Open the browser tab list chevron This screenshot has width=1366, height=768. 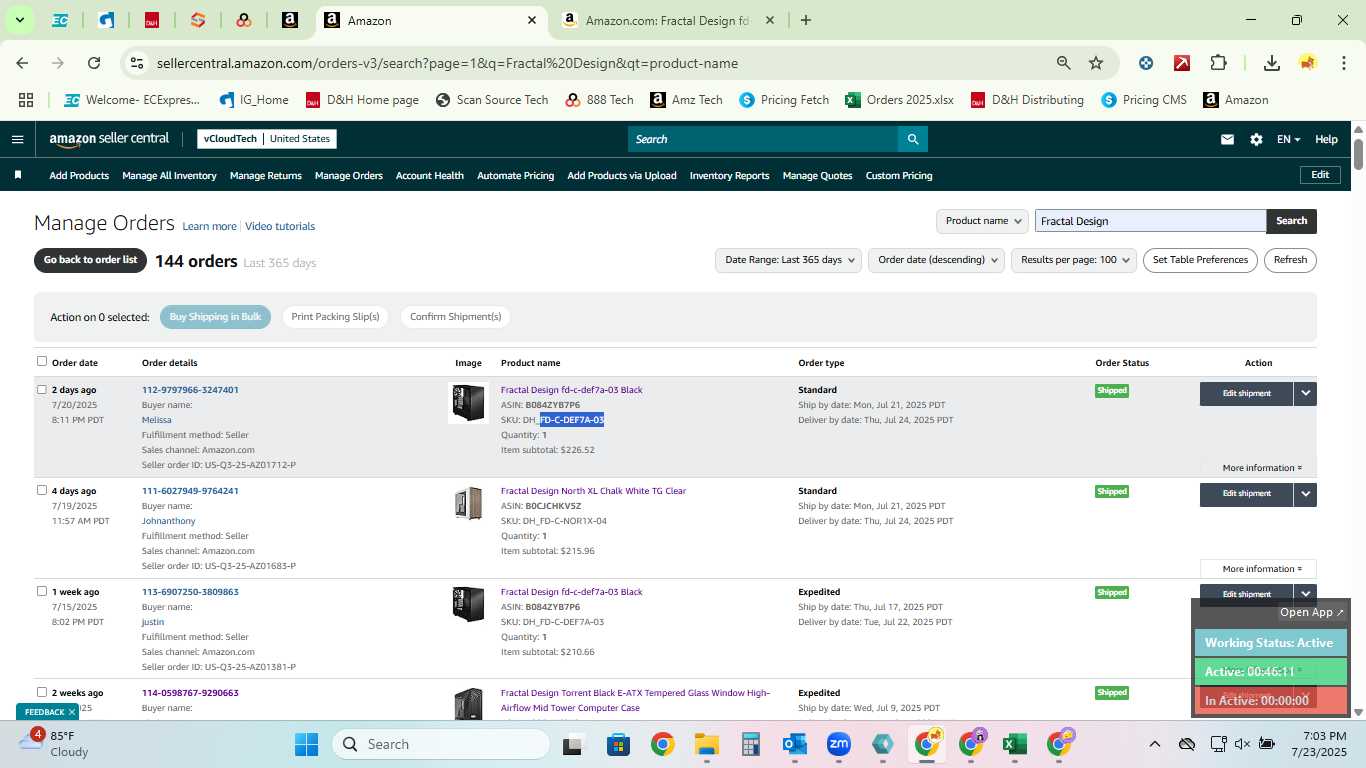point(19,20)
